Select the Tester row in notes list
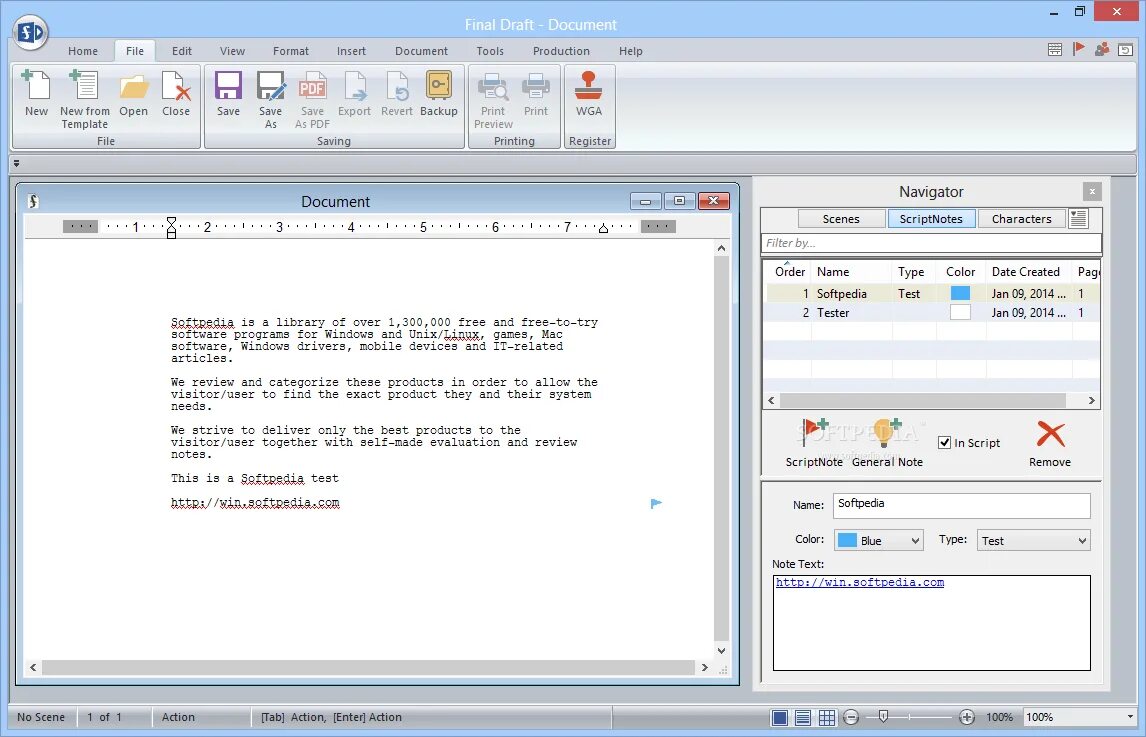Screen dimensions: 1146x737 tap(932, 312)
